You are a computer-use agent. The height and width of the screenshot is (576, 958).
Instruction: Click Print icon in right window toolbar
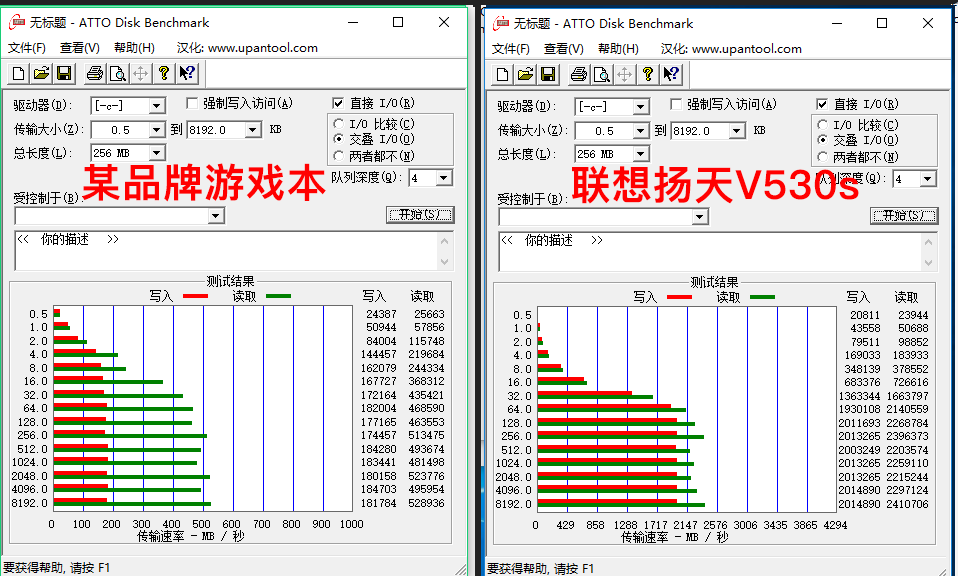coord(579,75)
